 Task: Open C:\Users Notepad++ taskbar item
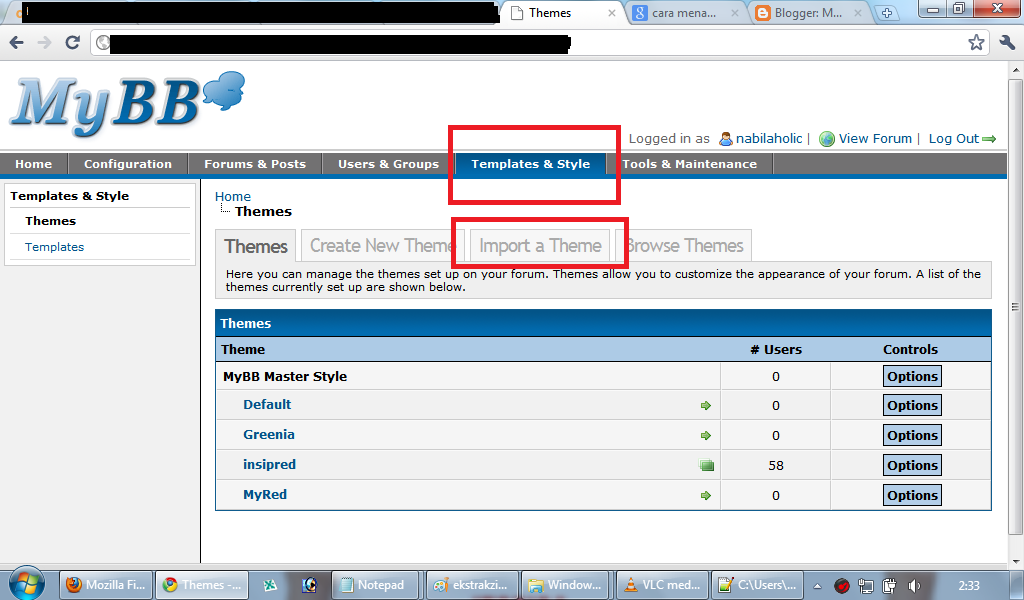coord(758,585)
